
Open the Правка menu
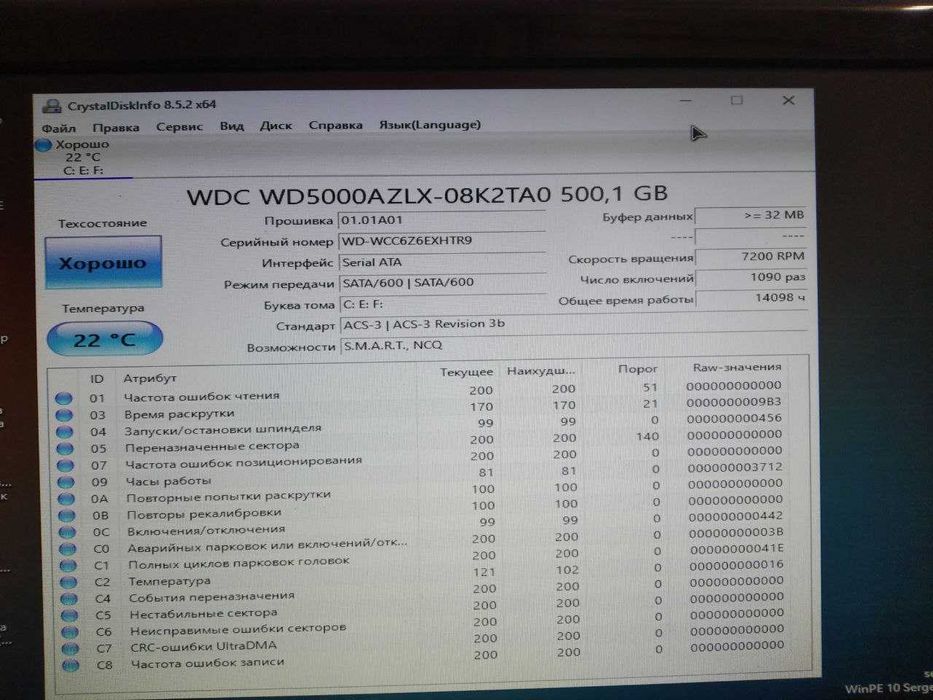click(x=115, y=127)
